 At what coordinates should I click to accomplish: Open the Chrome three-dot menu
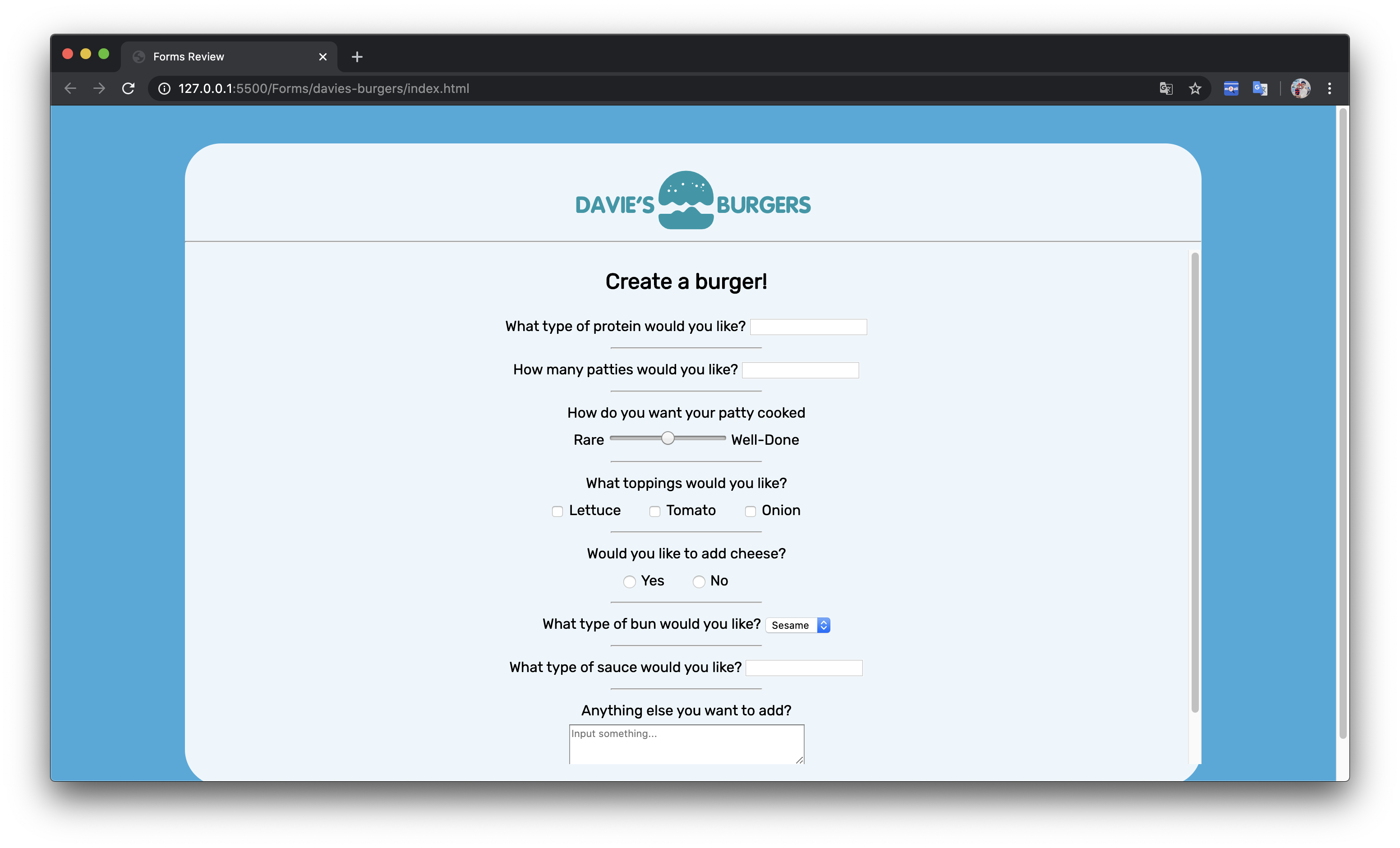coord(1329,89)
